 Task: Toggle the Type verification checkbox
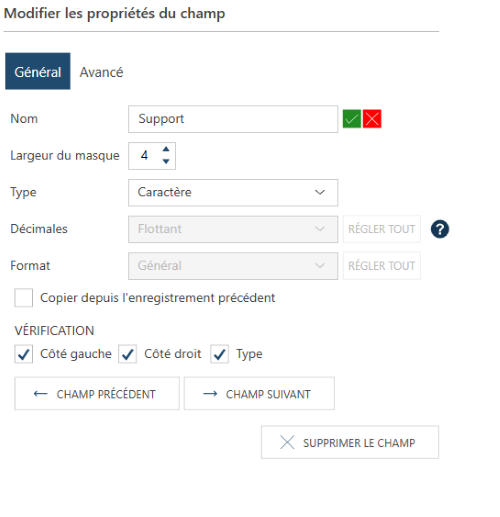[x=219, y=354]
